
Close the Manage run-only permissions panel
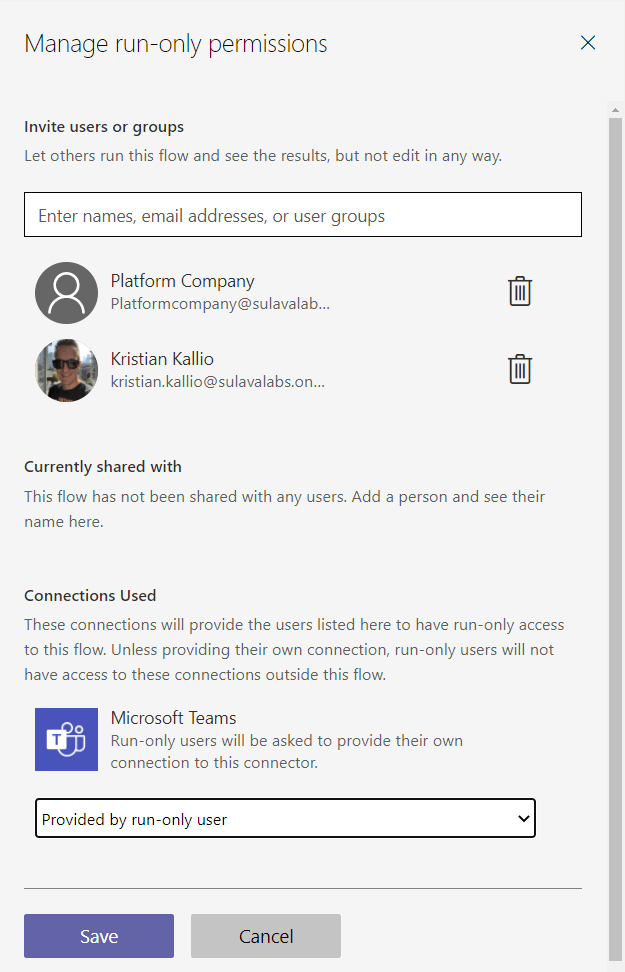point(588,43)
